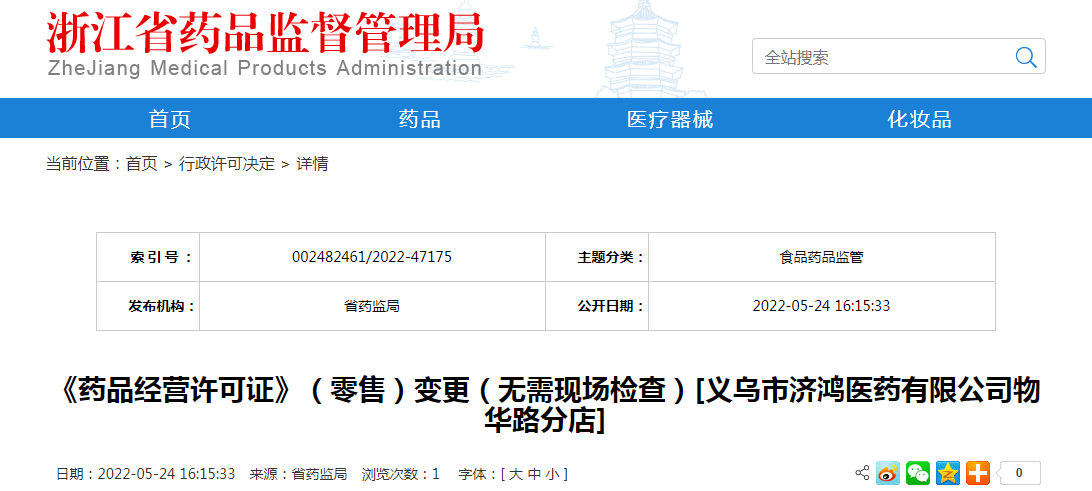Select the 2022-05-24 16:15:33 publish date cell
Viewport: 1092px width, 491px height.
[x=821, y=306]
